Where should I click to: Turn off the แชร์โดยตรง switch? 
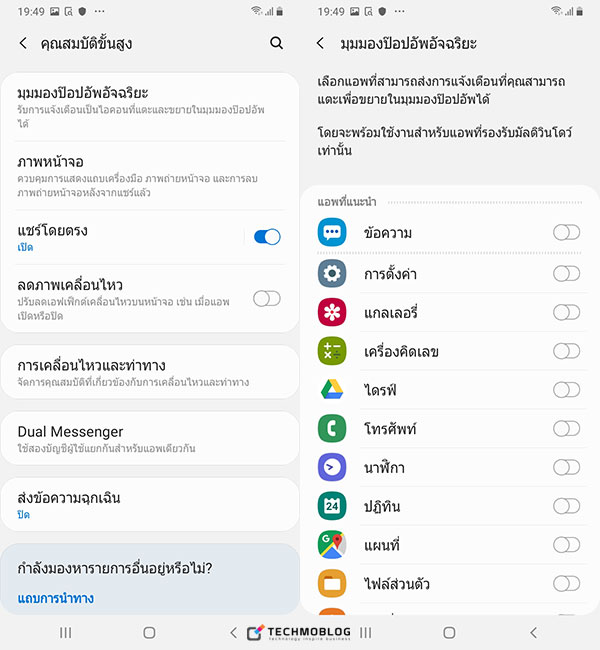point(267,237)
